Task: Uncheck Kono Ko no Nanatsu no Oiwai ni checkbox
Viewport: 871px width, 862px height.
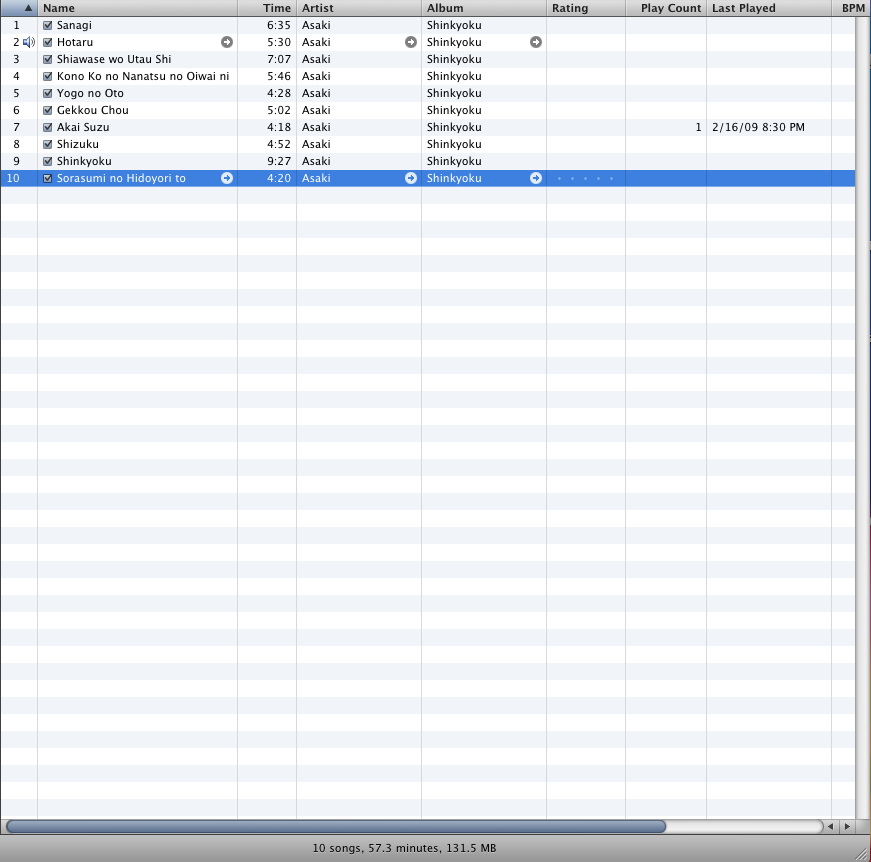Action: 48,77
